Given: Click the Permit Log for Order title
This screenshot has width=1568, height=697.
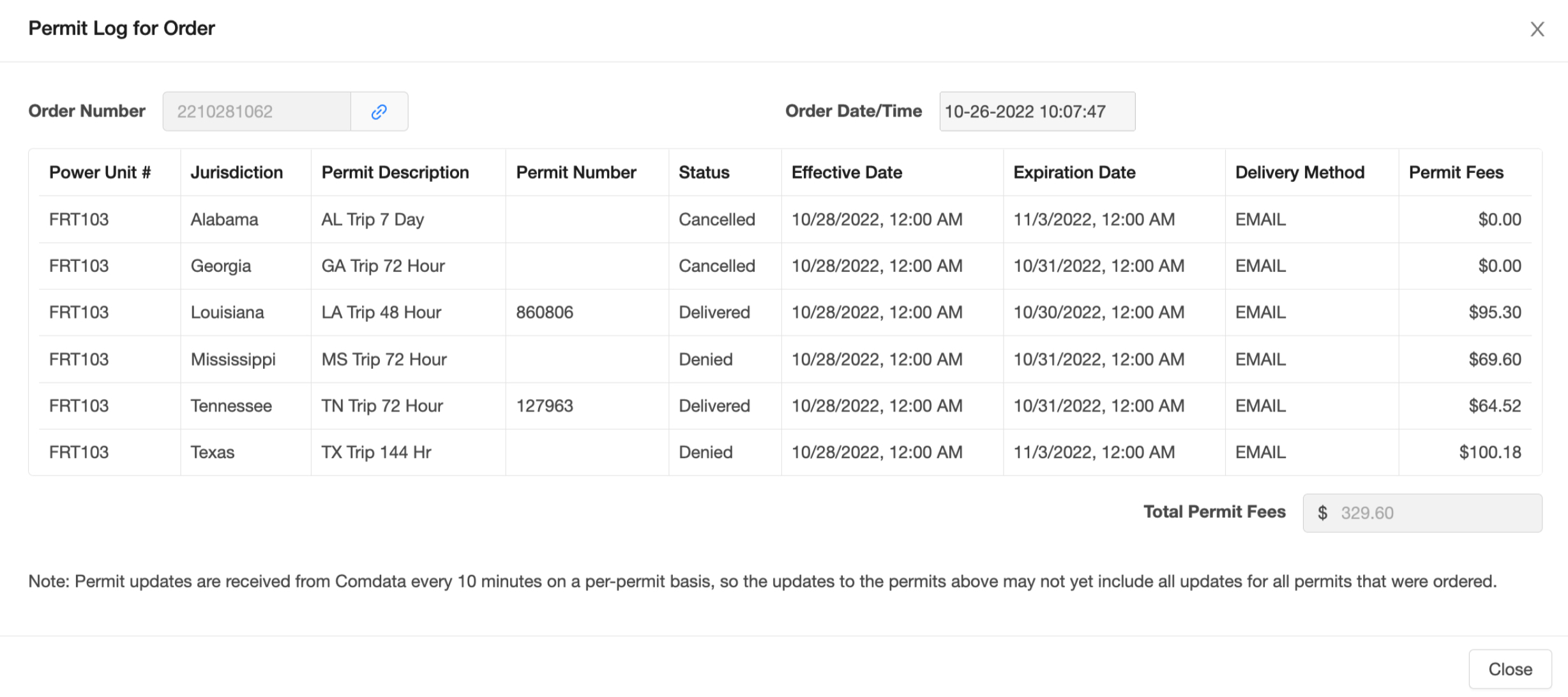Looking at the screenshot, I should coord(121,29).
